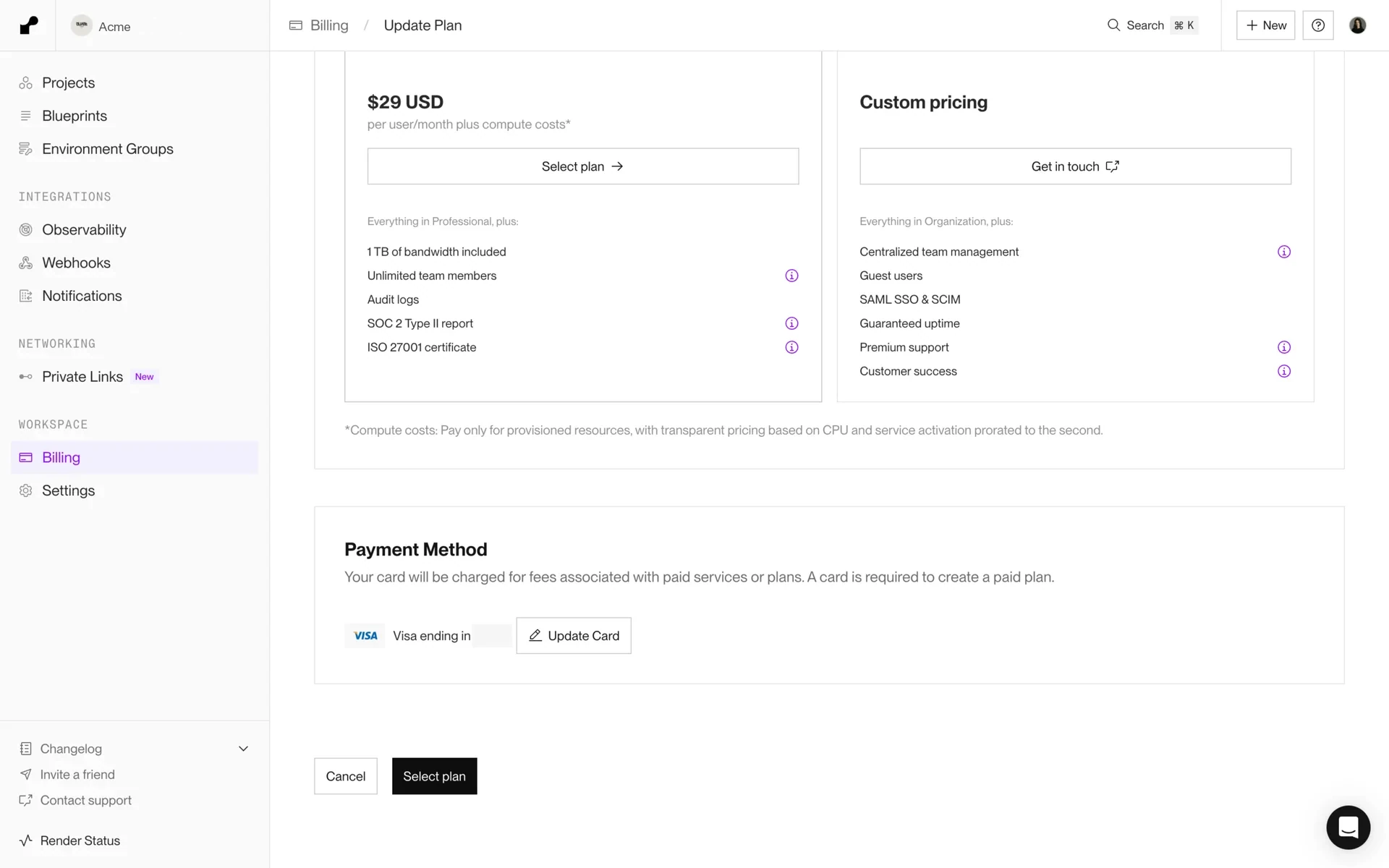Click 'Custom pricing' heading
The height and width of the screenshot is (868, 1389).
tap(924, 102)
